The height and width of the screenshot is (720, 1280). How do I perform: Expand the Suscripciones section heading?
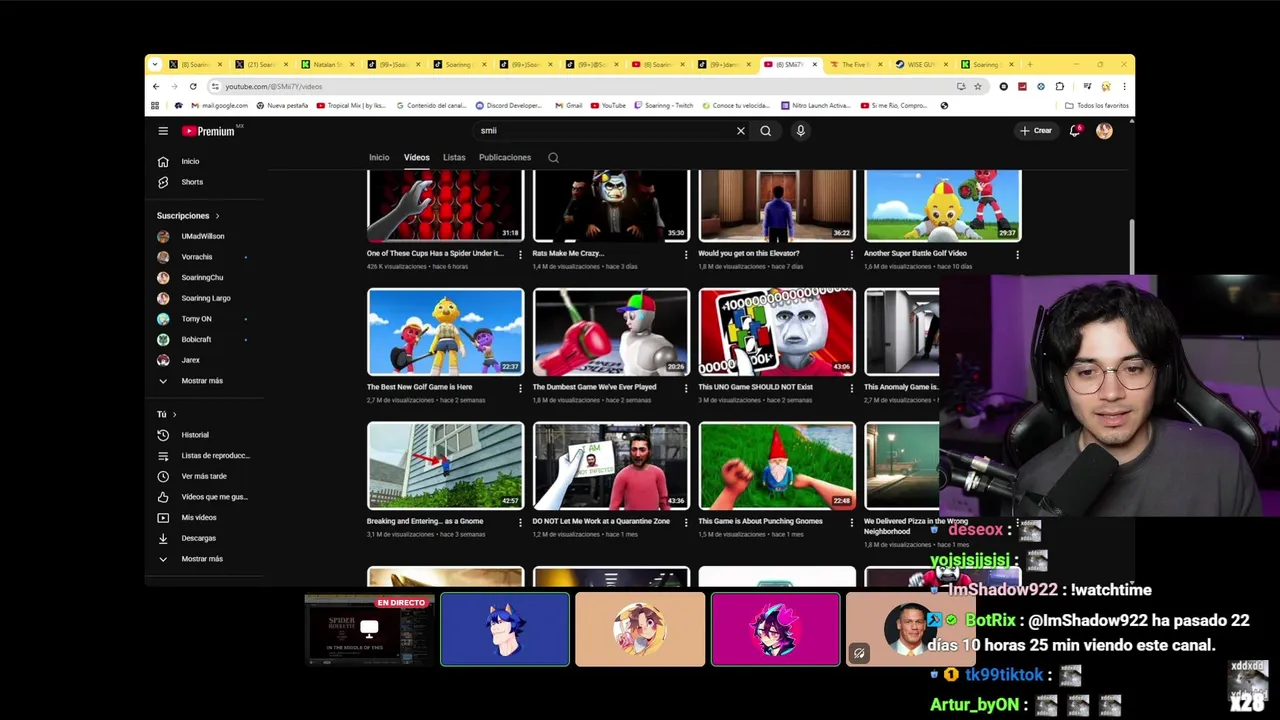click(x=188, y=216)
